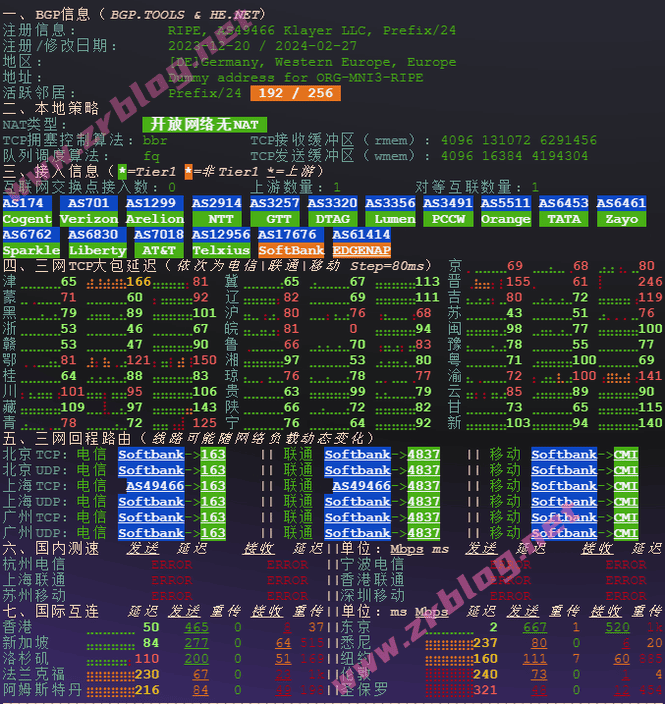Screen dimensions: 665x704
Task: Click the underlined 465 value for 香港
Action: click(197, 627)
